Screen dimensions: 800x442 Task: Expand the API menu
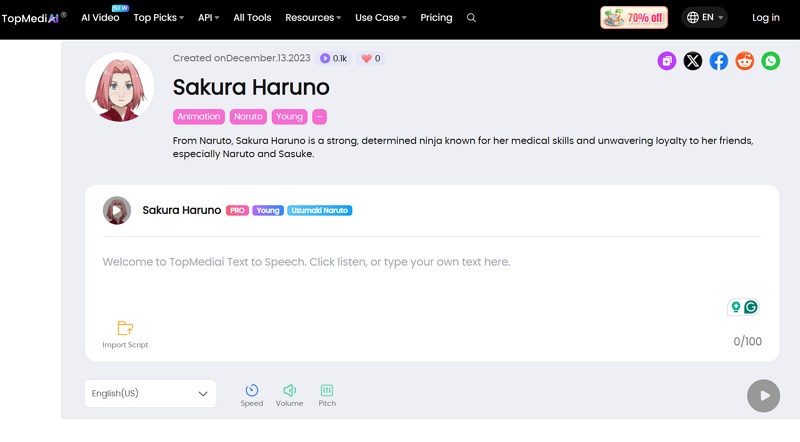209,17
